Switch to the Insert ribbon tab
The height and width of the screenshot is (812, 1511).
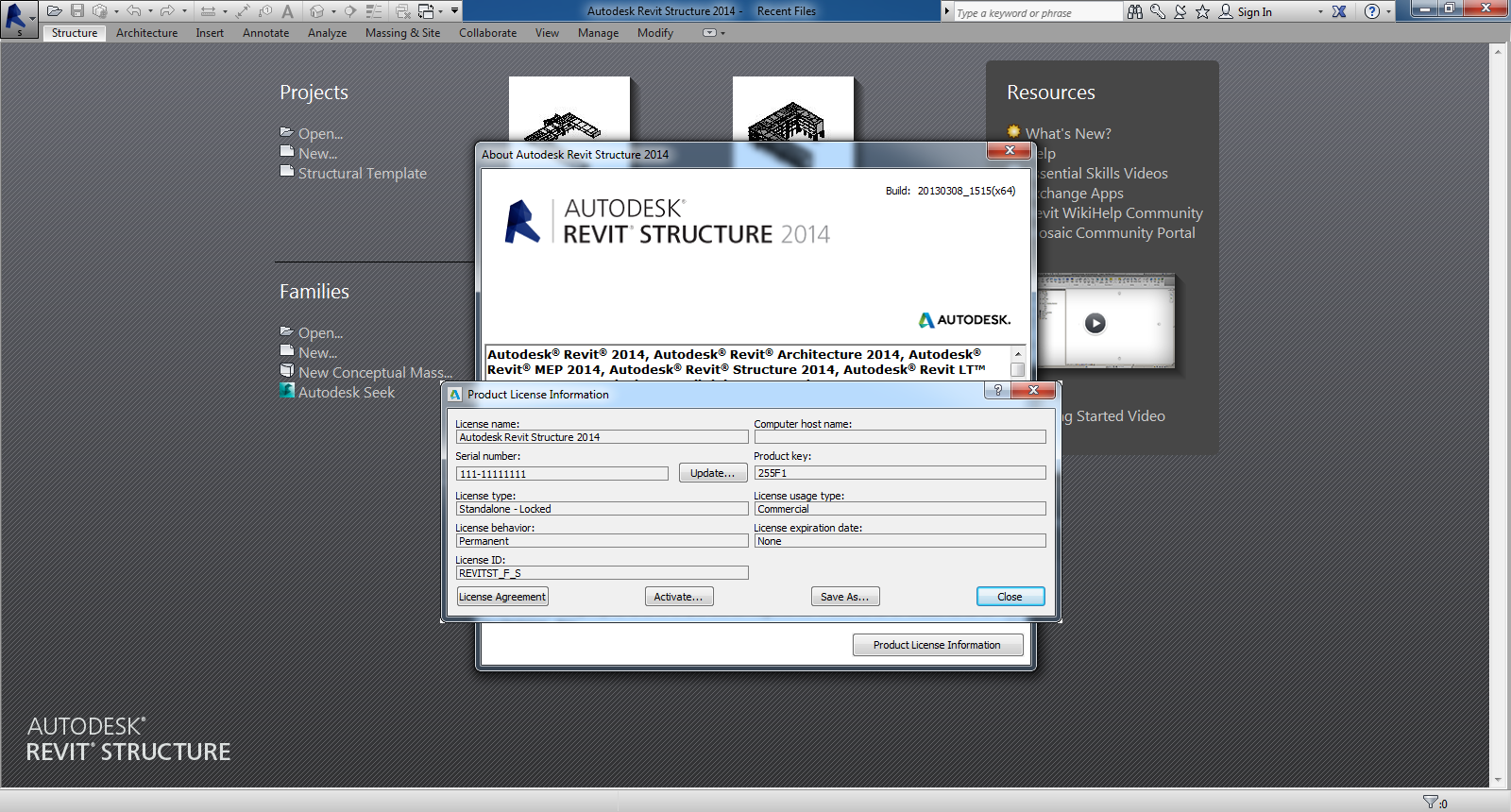point(210,33)
